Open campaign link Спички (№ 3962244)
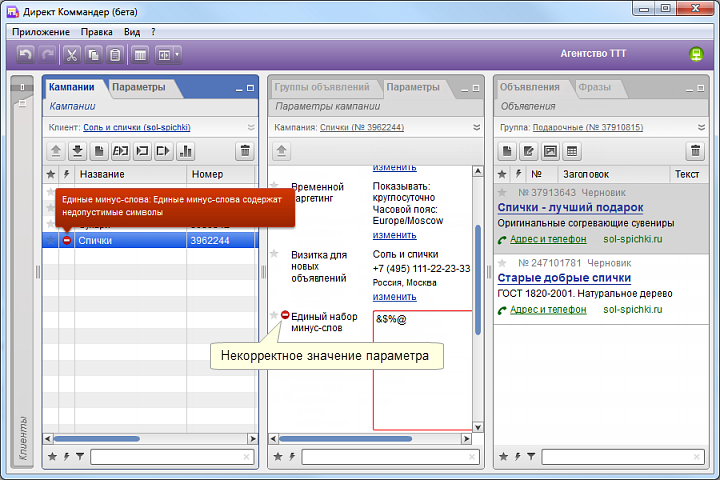The height and width of the screenshot is (480, 720). pyautogui.click(x=362, y=127)
